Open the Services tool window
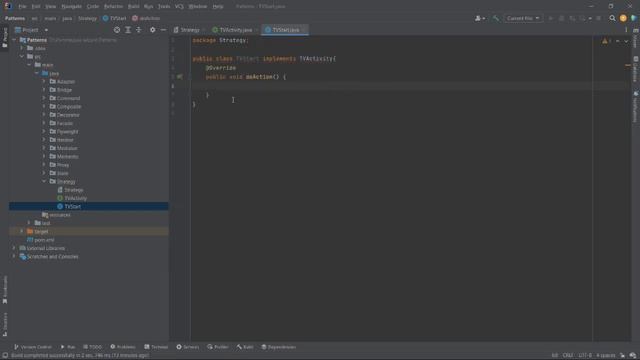 pos(188,347)
